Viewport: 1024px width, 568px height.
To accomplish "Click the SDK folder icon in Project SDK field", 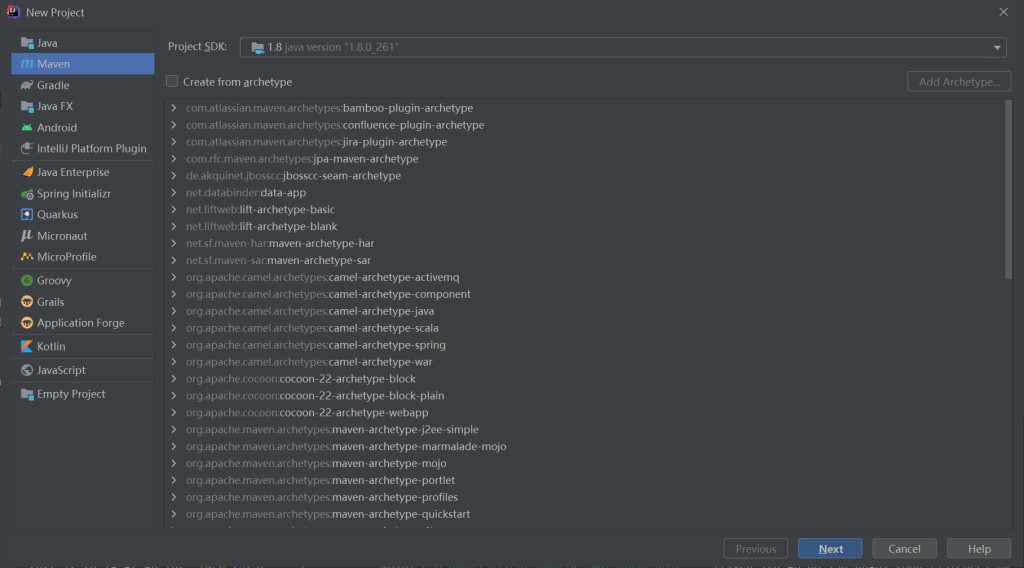I will [258, 48].
